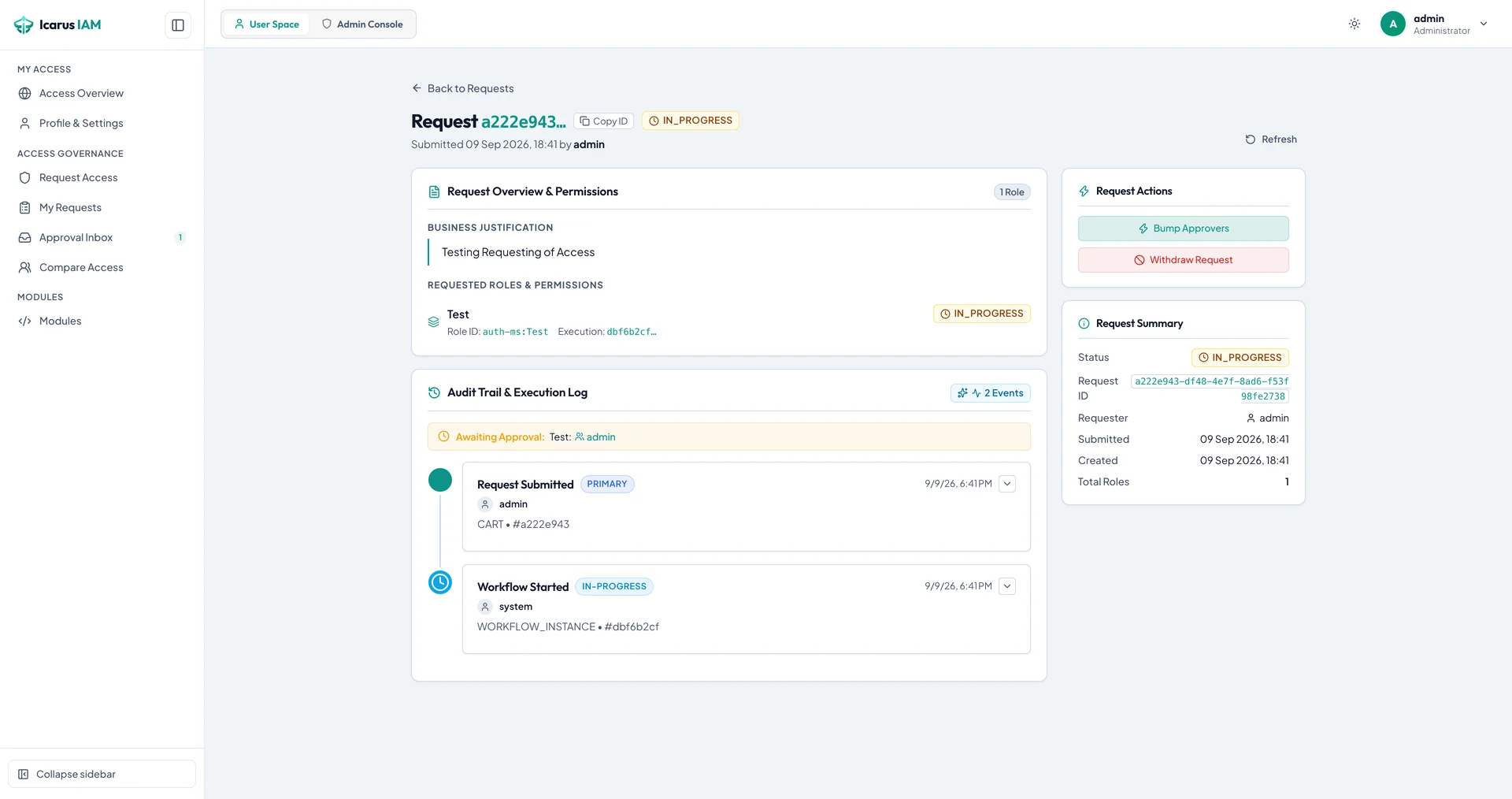
Task: Click execution ID dbf6b2cf
Action: point(632,332)
